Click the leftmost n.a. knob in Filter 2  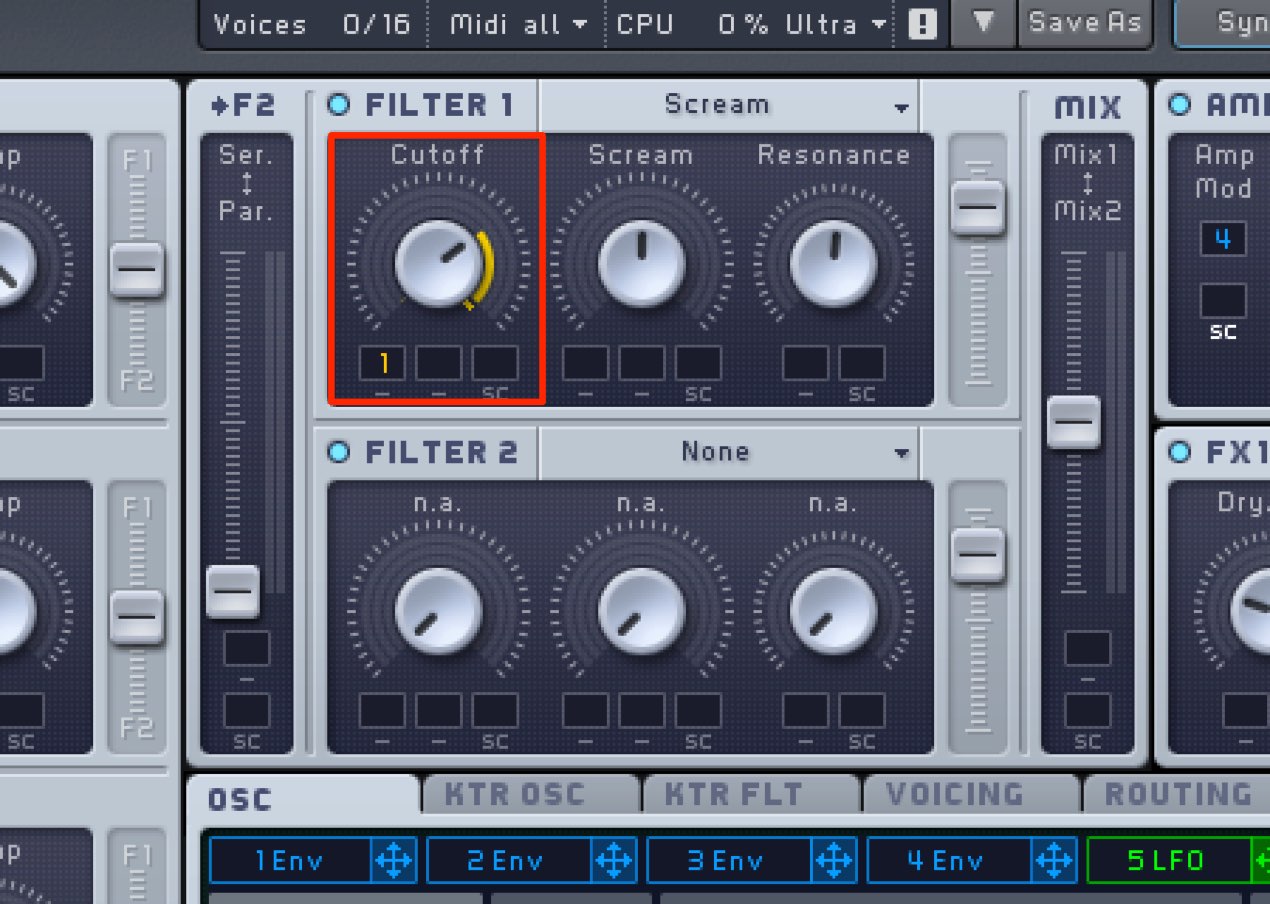tap(439, 610)
